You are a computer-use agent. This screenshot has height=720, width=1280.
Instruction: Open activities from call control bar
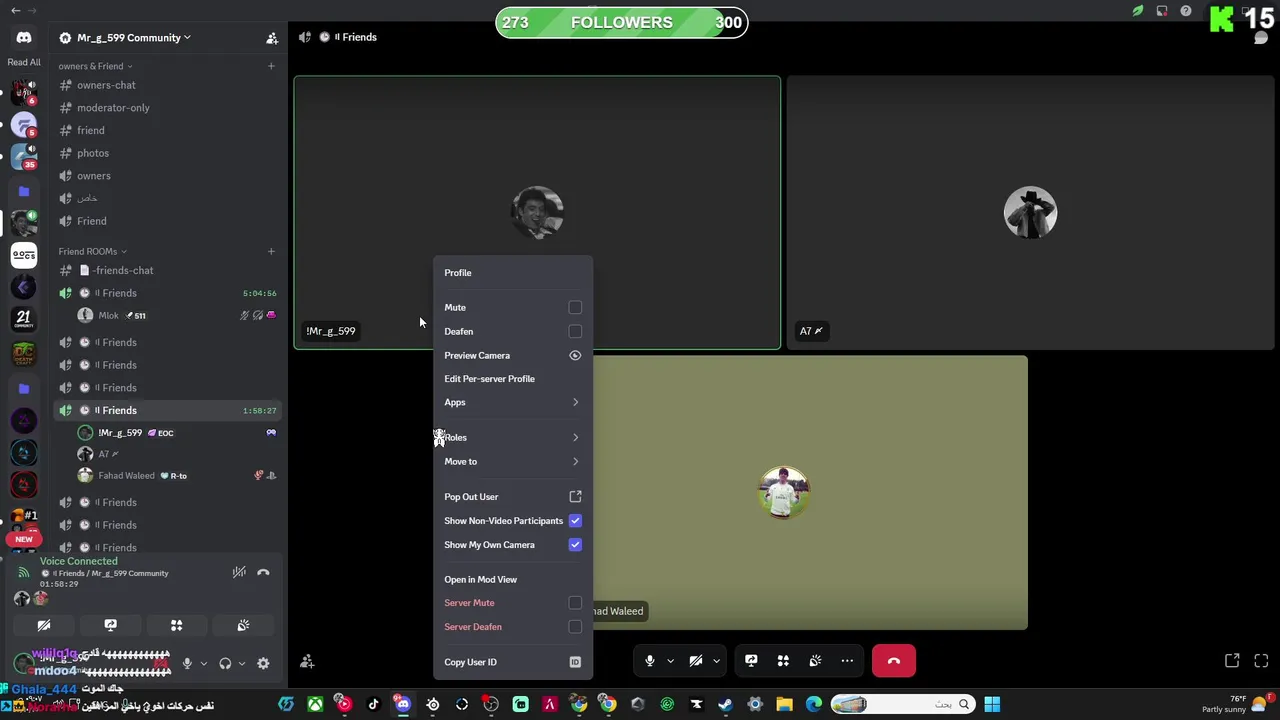tap(783, 661)
